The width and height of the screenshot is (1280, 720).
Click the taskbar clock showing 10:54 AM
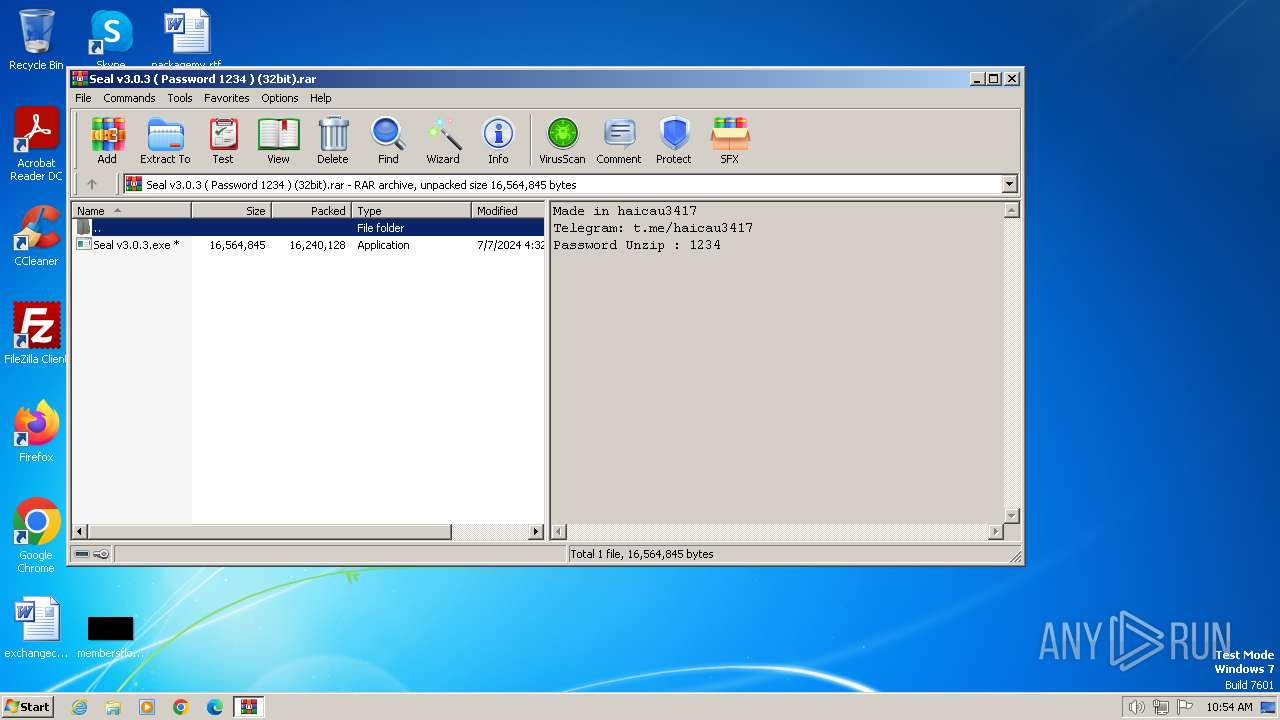(x=1229, y=707)
